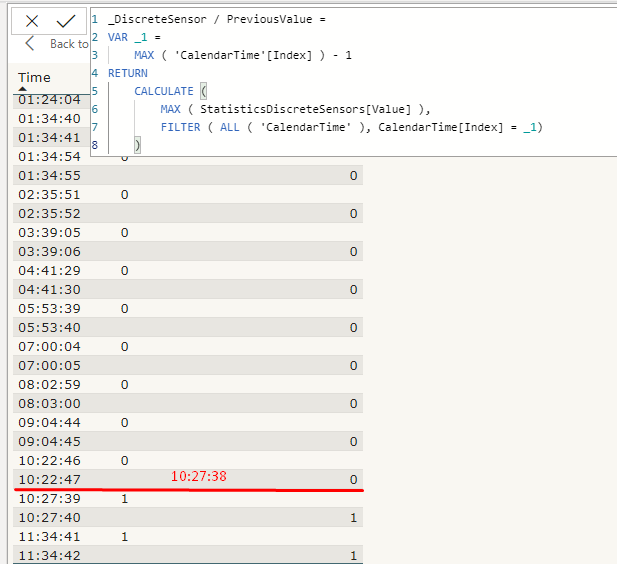
Task: Cancel the formula edit with the X icon
Action: pos(32,21)
